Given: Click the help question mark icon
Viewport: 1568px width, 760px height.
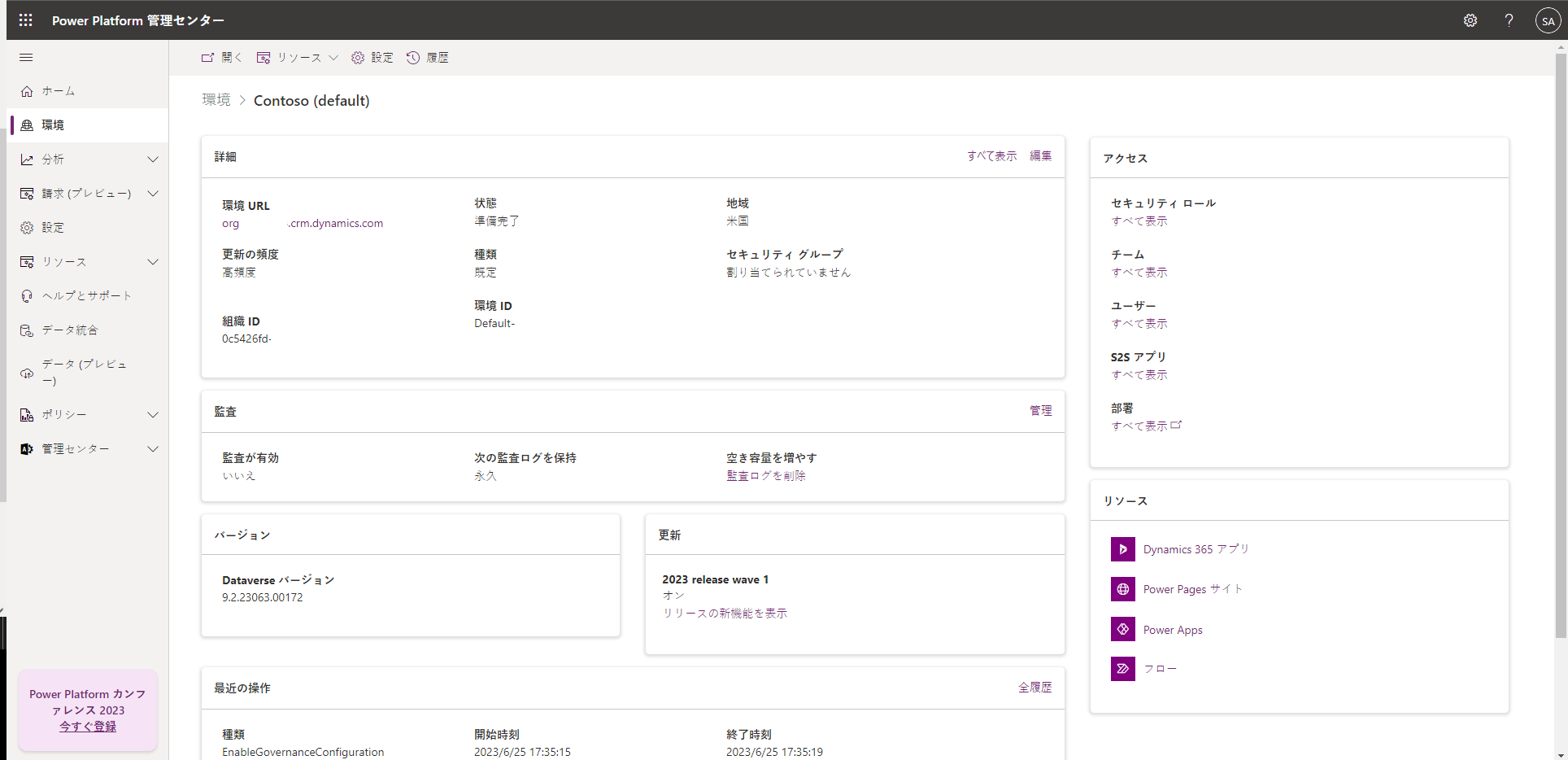Looking at the screenshot, I should 1509,20.
